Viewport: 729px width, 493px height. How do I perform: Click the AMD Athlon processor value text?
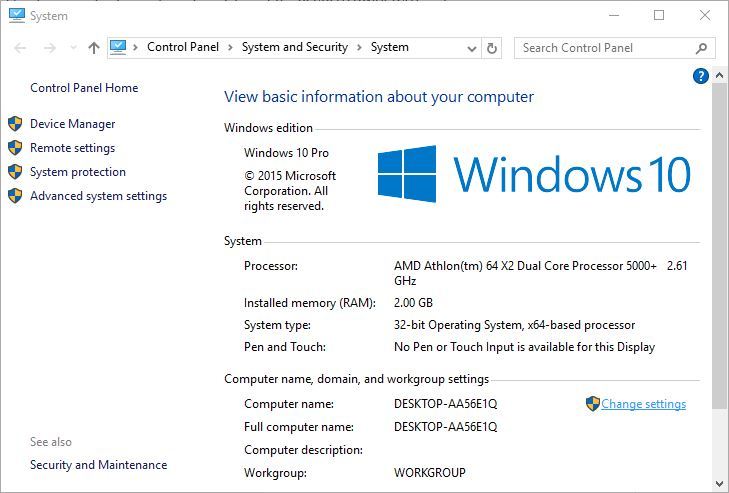coord(541,273)
